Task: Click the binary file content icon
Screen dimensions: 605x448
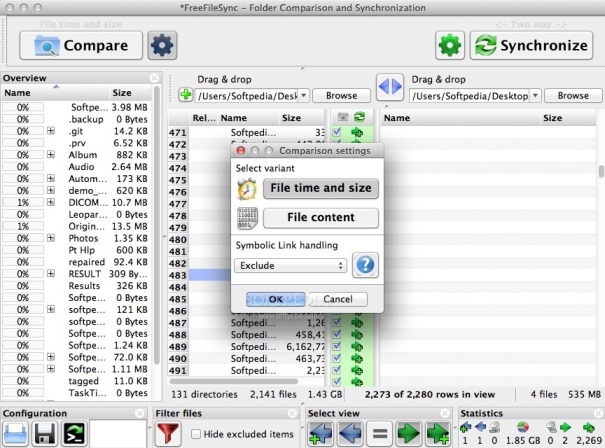Action: point(247,218)
